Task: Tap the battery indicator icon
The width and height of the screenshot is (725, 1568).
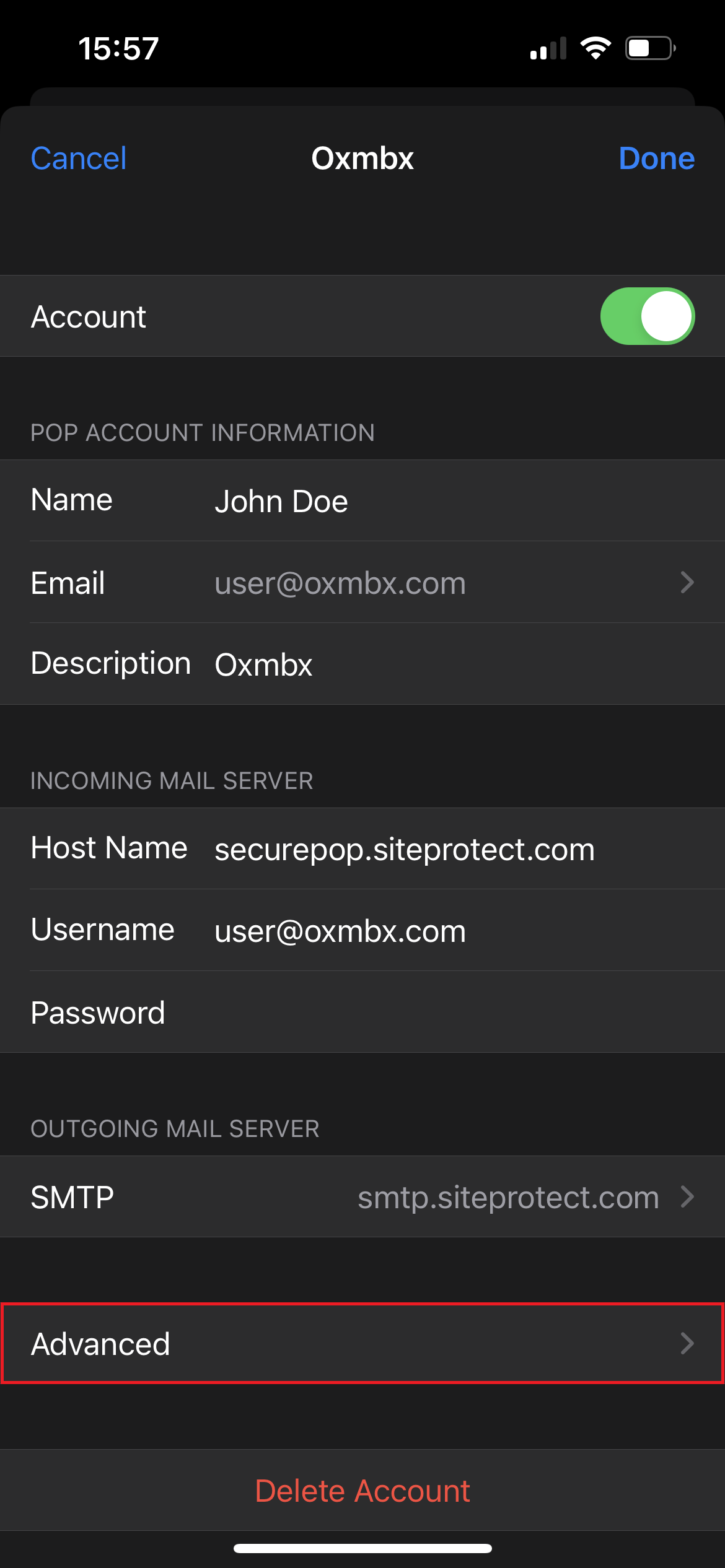Action: pyautogui.click(x=651, y=48)
